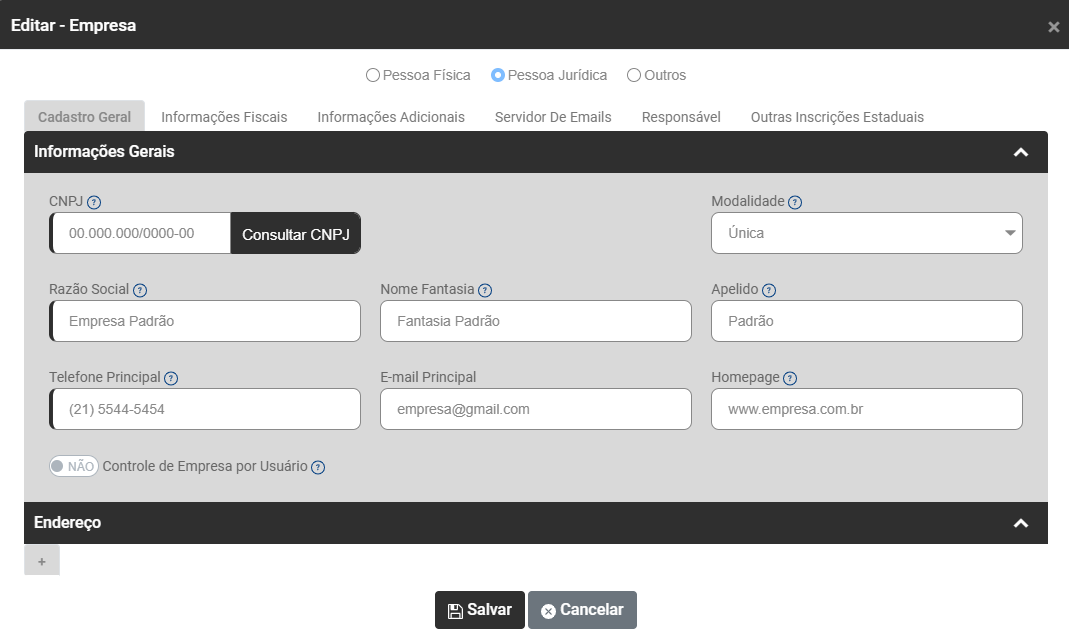Toggle Controle de Empresa por Usuário switch
The image size is (1069, 631).
(74, 466)
